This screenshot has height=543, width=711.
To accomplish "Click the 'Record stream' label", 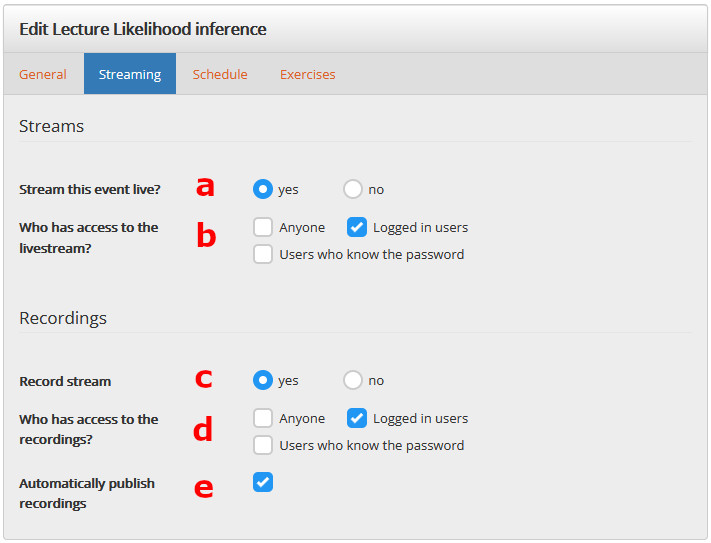I will pyautogui.click(x=65, y=381).
